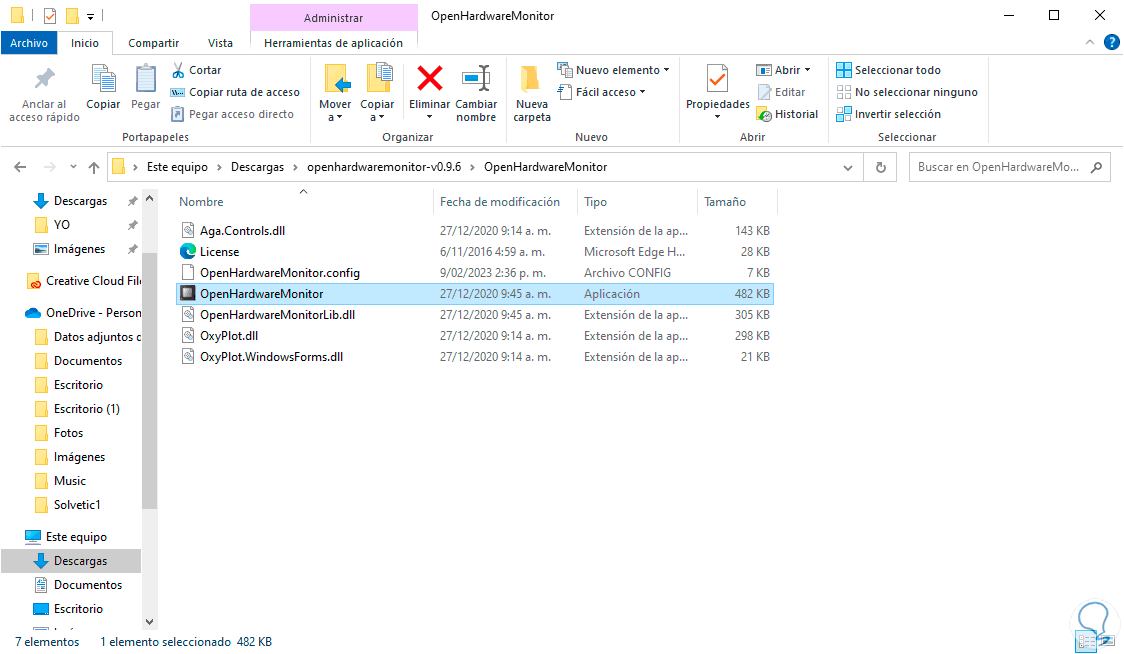Click Este equipo in breadcrumb path
Viewport: 1124px width, 654px height.
tap(177, 167)
